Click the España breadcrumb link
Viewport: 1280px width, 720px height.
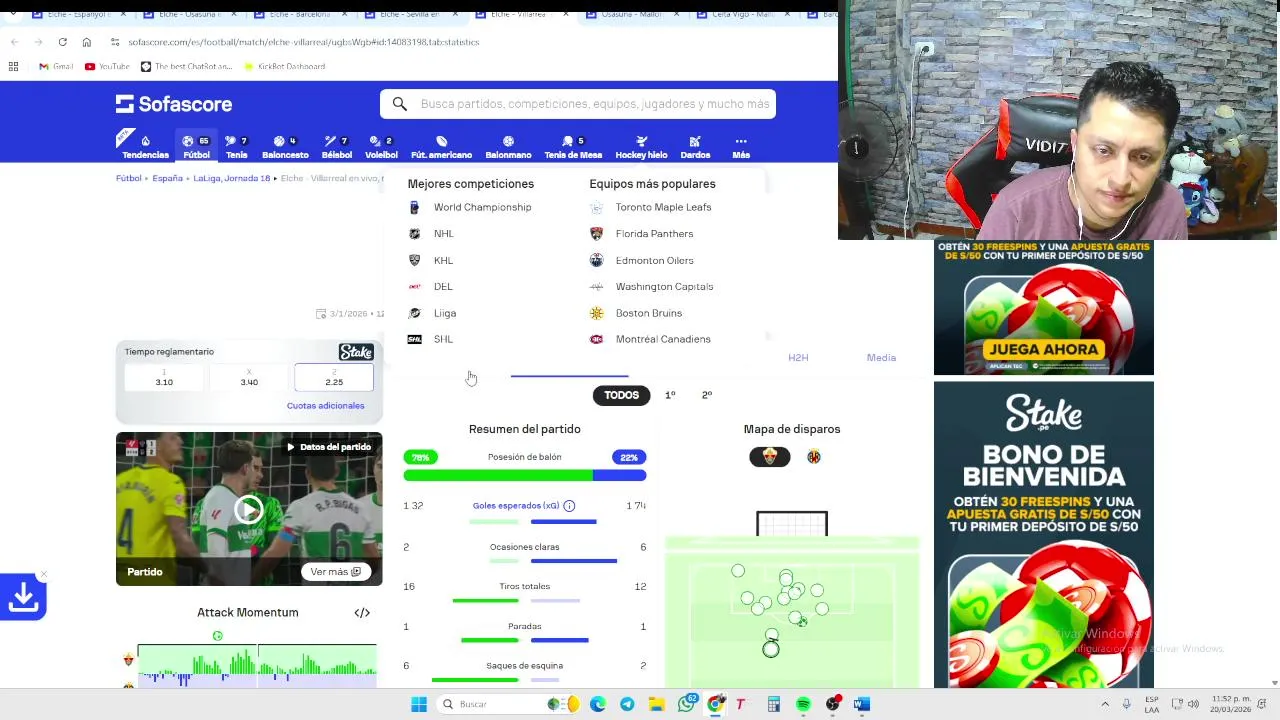[x=167, y=178]
